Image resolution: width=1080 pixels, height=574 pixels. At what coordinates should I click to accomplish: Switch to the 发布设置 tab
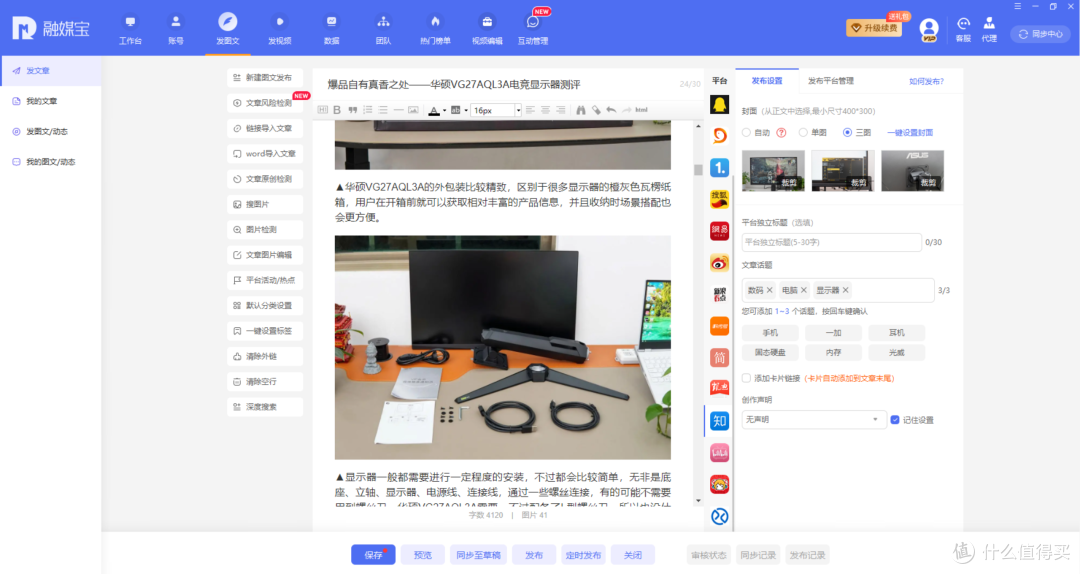click(x=767, y=81)
